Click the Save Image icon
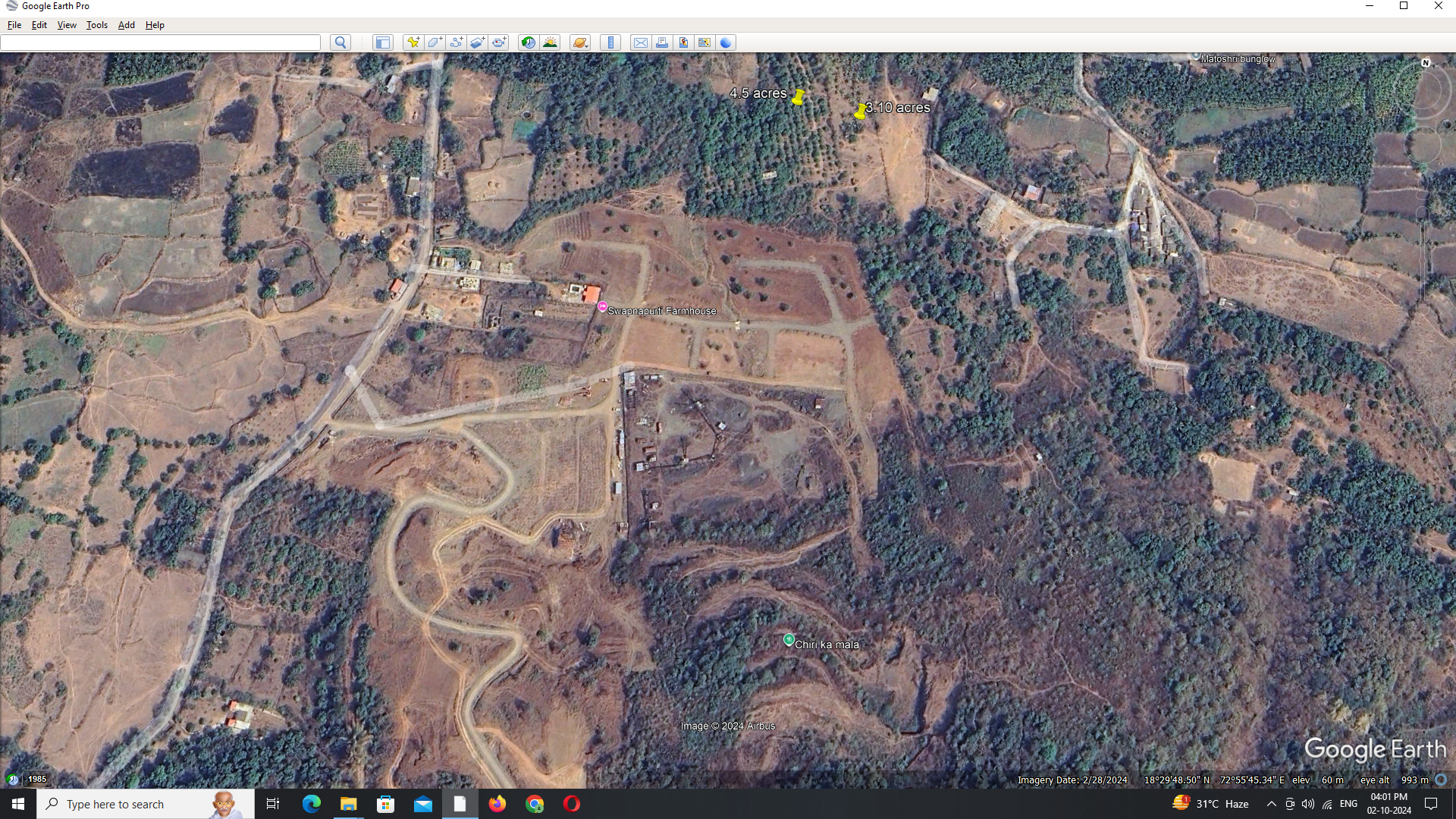 coord(683,42)
